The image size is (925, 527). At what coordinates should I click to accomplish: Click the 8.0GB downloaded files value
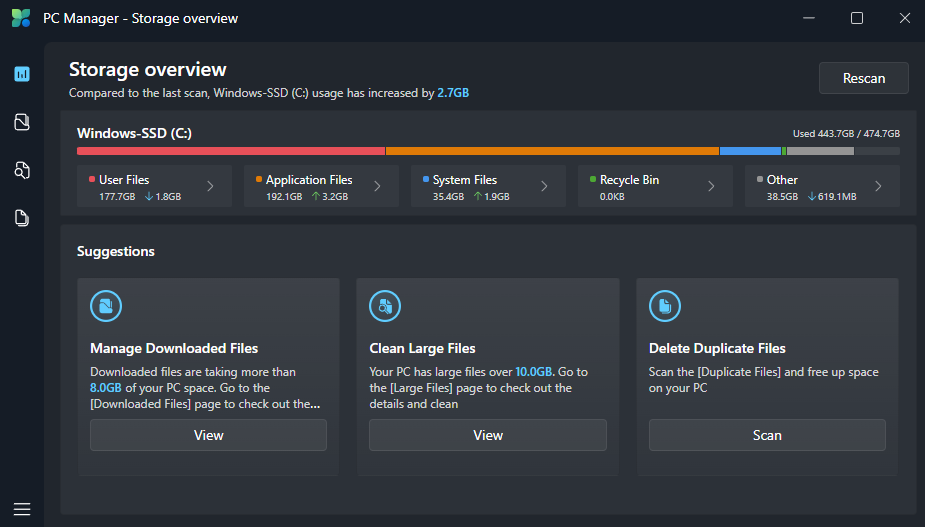click(106, 388)
